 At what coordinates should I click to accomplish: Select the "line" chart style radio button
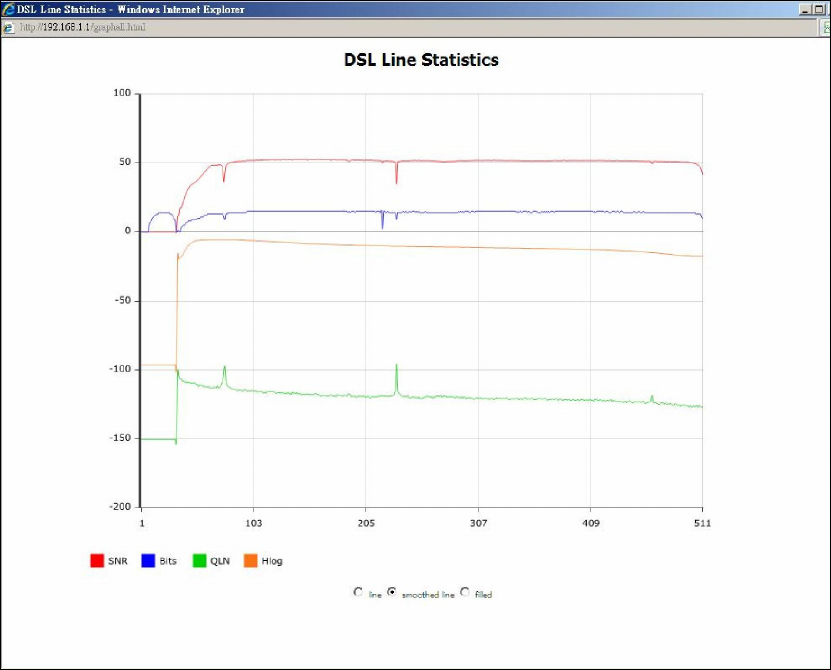358,592
